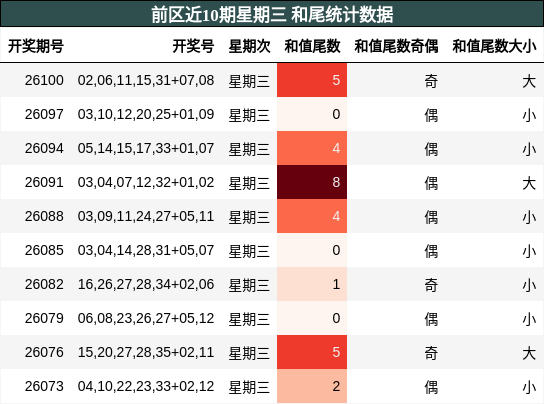Click 奇 in row 26082
This screenshot has height=404, width=544.
(x=431, y=285)
